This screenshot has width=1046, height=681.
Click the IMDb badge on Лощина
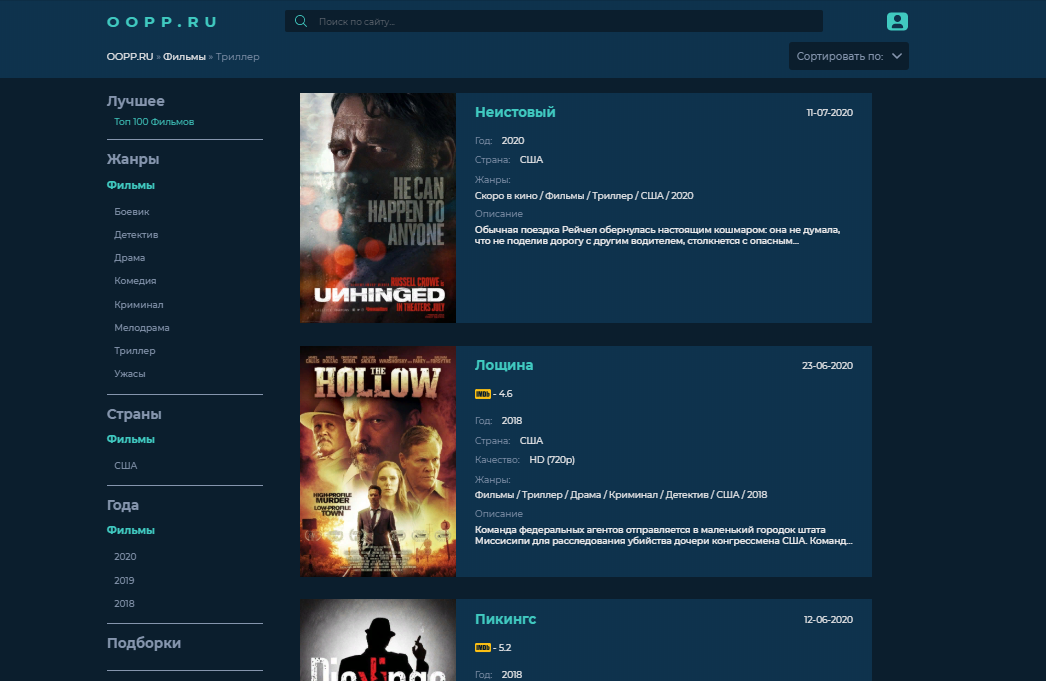coord(483,394)
